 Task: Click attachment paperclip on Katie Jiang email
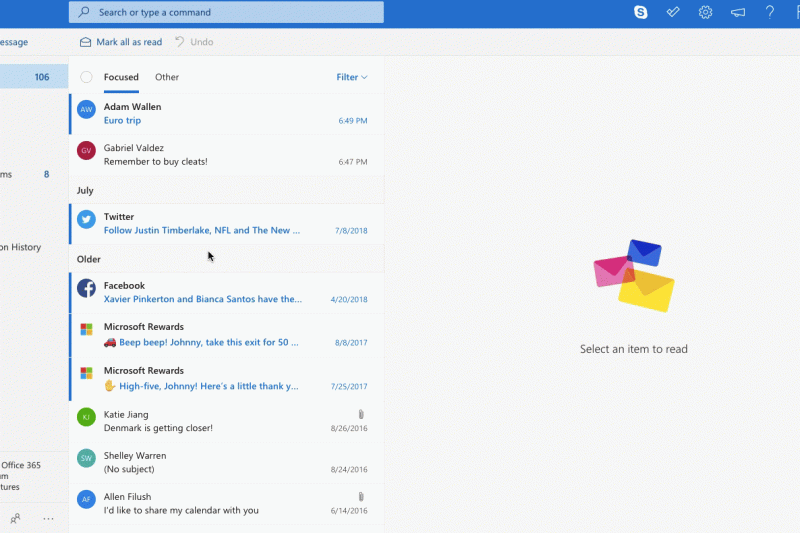(x=361, y=414)
